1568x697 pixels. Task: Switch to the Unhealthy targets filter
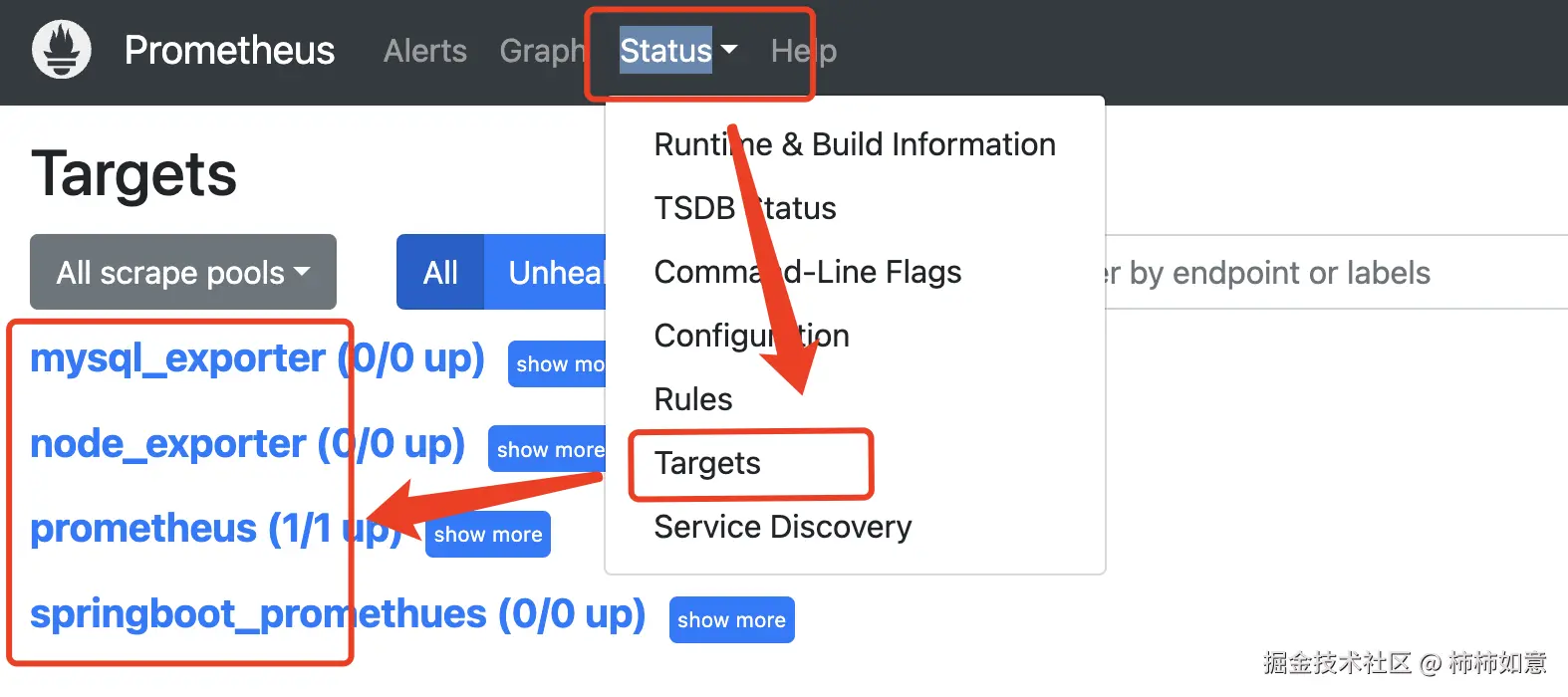pyautogui.click(x=554, y=272)
